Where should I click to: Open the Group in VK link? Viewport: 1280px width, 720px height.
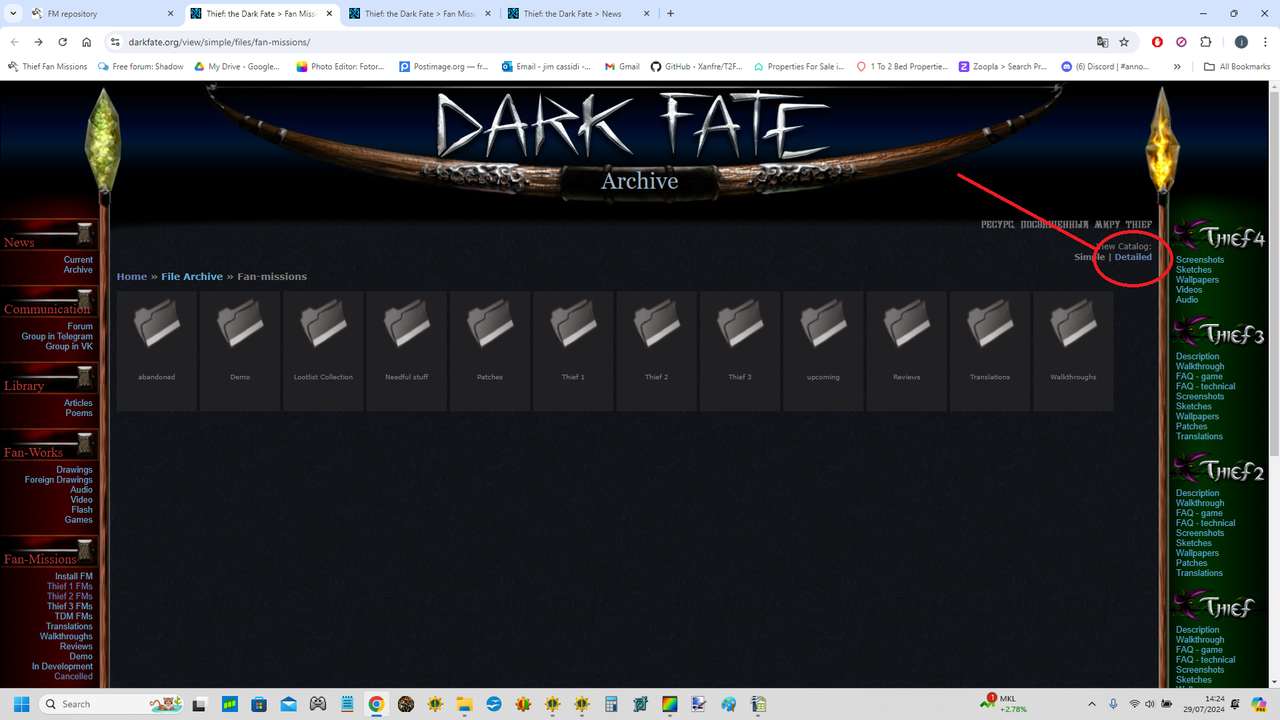point(69,347)
